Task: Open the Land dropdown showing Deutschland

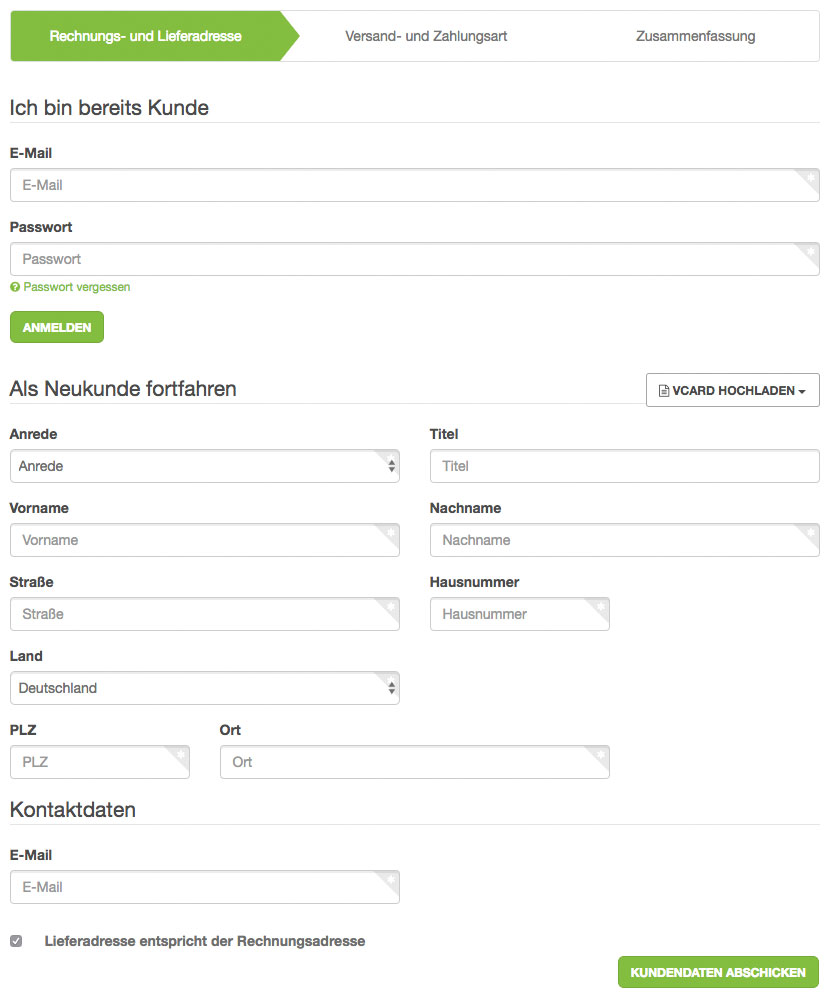Action: point(204,688)
